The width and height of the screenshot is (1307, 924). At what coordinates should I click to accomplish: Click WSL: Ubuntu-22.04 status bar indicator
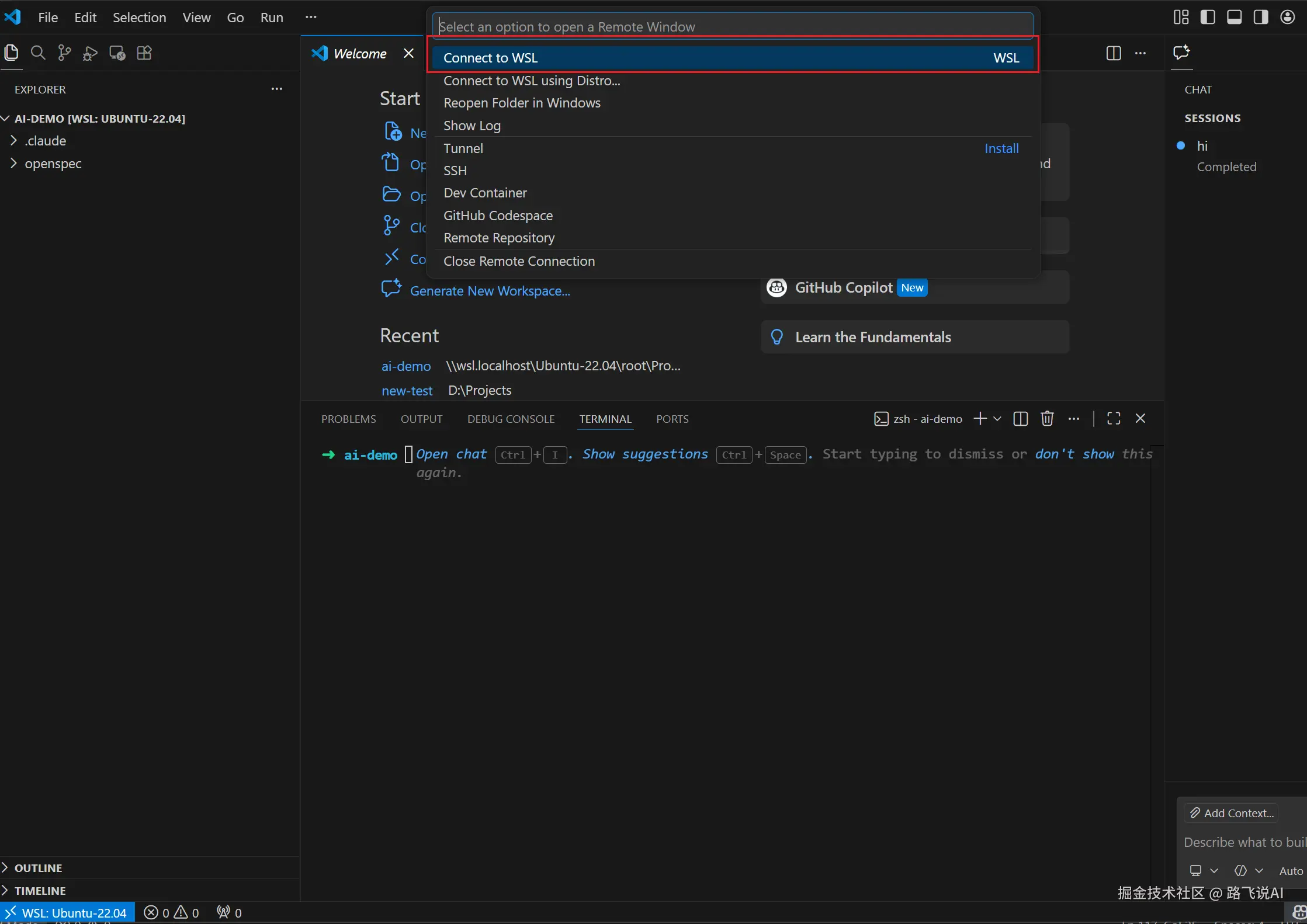point(68,913)
